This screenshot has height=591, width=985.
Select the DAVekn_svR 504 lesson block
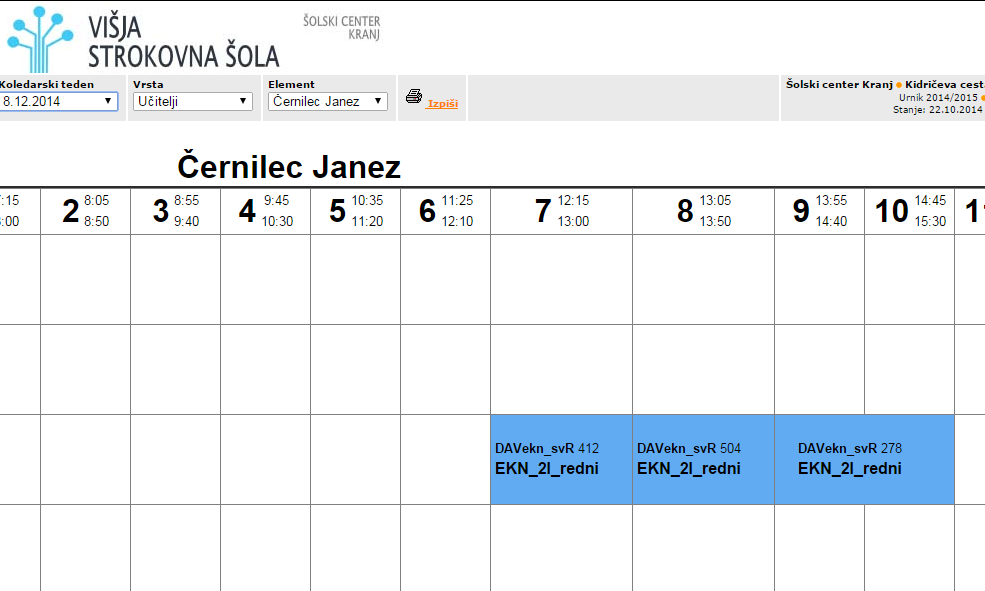(704, 459)
